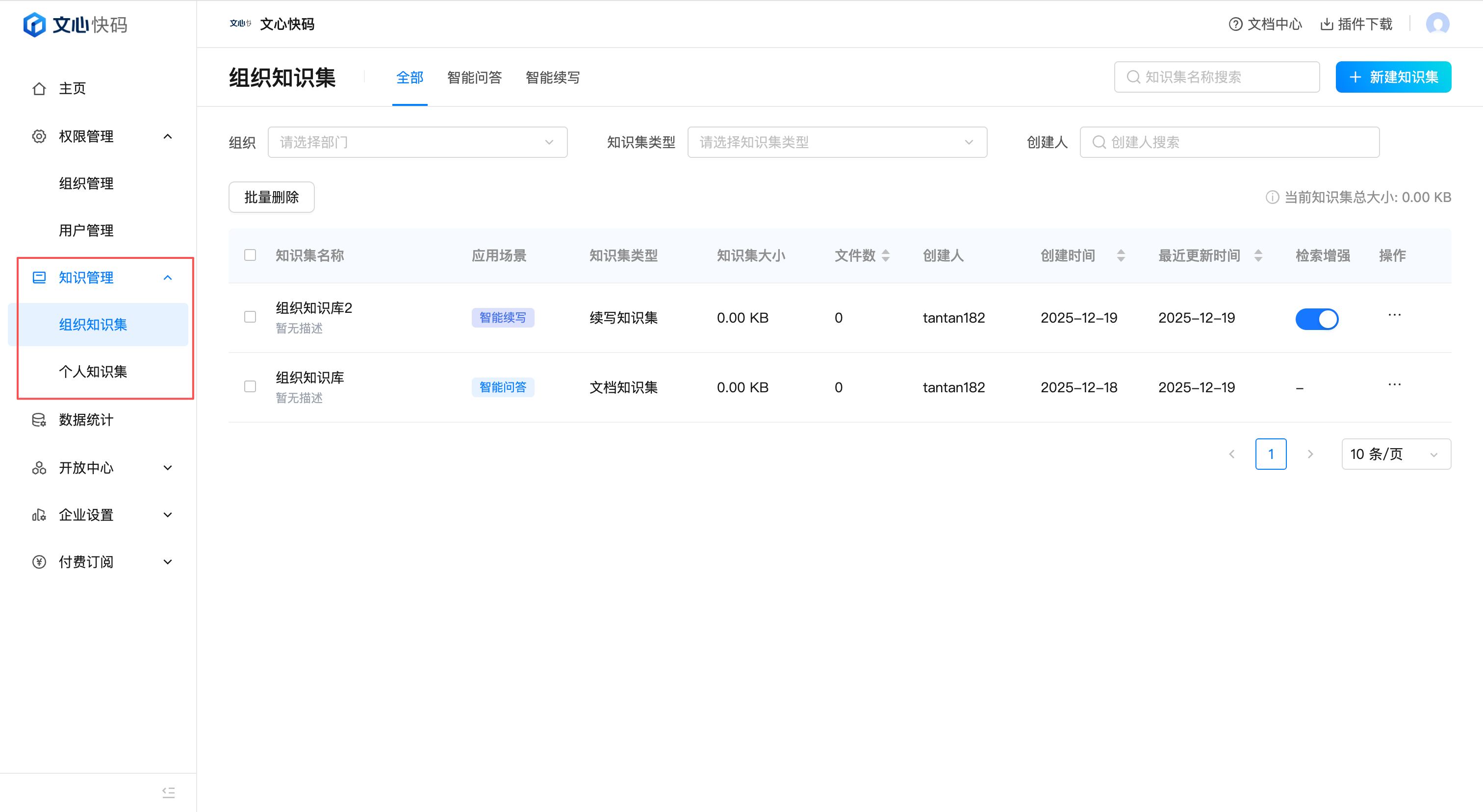Open more actions for 组织知识库 row
The height and width of the screenshot is (812, 1483).
tap(1394, 384)
